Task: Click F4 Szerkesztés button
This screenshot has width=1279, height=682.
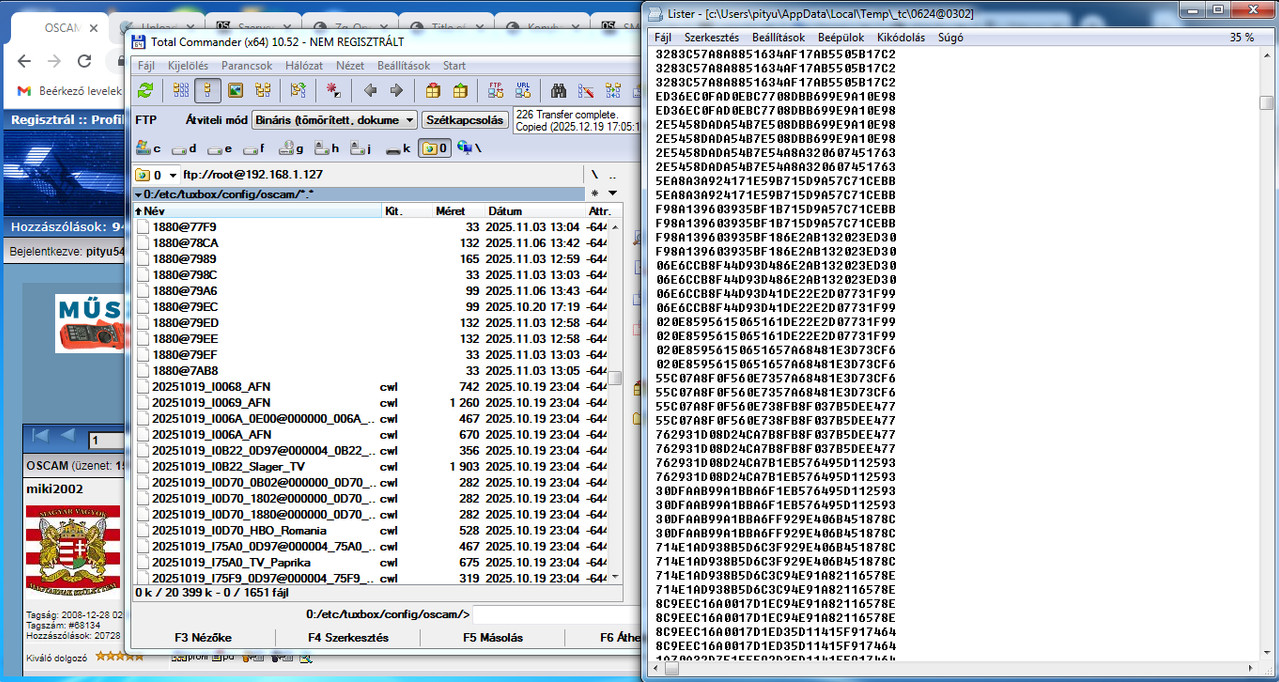Action: [x=348, y=637]
